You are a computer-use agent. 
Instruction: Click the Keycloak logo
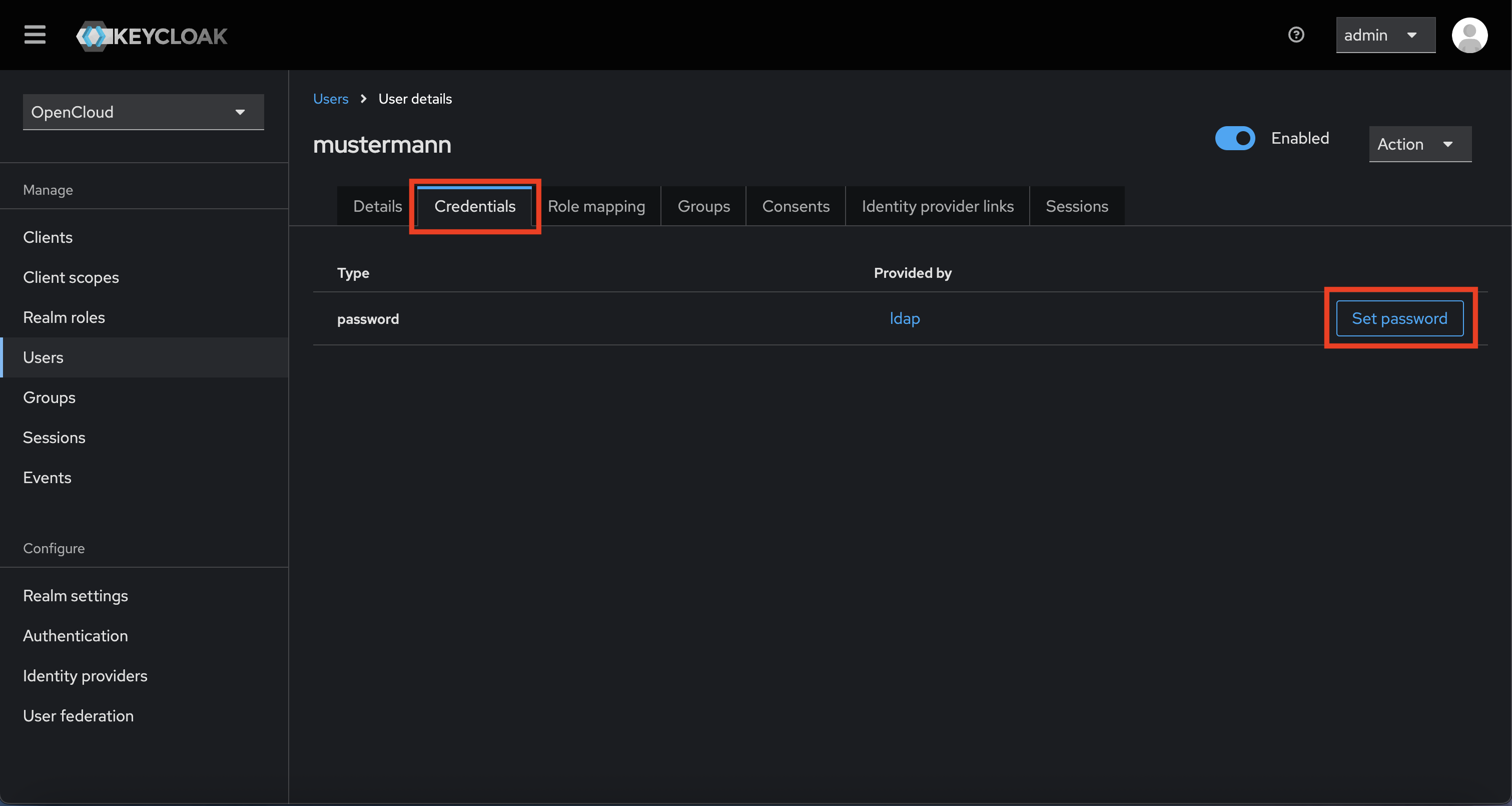click(x=152, y=36)
